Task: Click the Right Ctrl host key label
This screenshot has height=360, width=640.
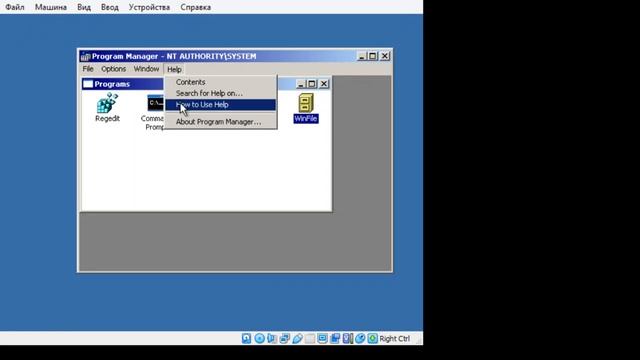Action: pyautogui.click(x=394, y=339)
